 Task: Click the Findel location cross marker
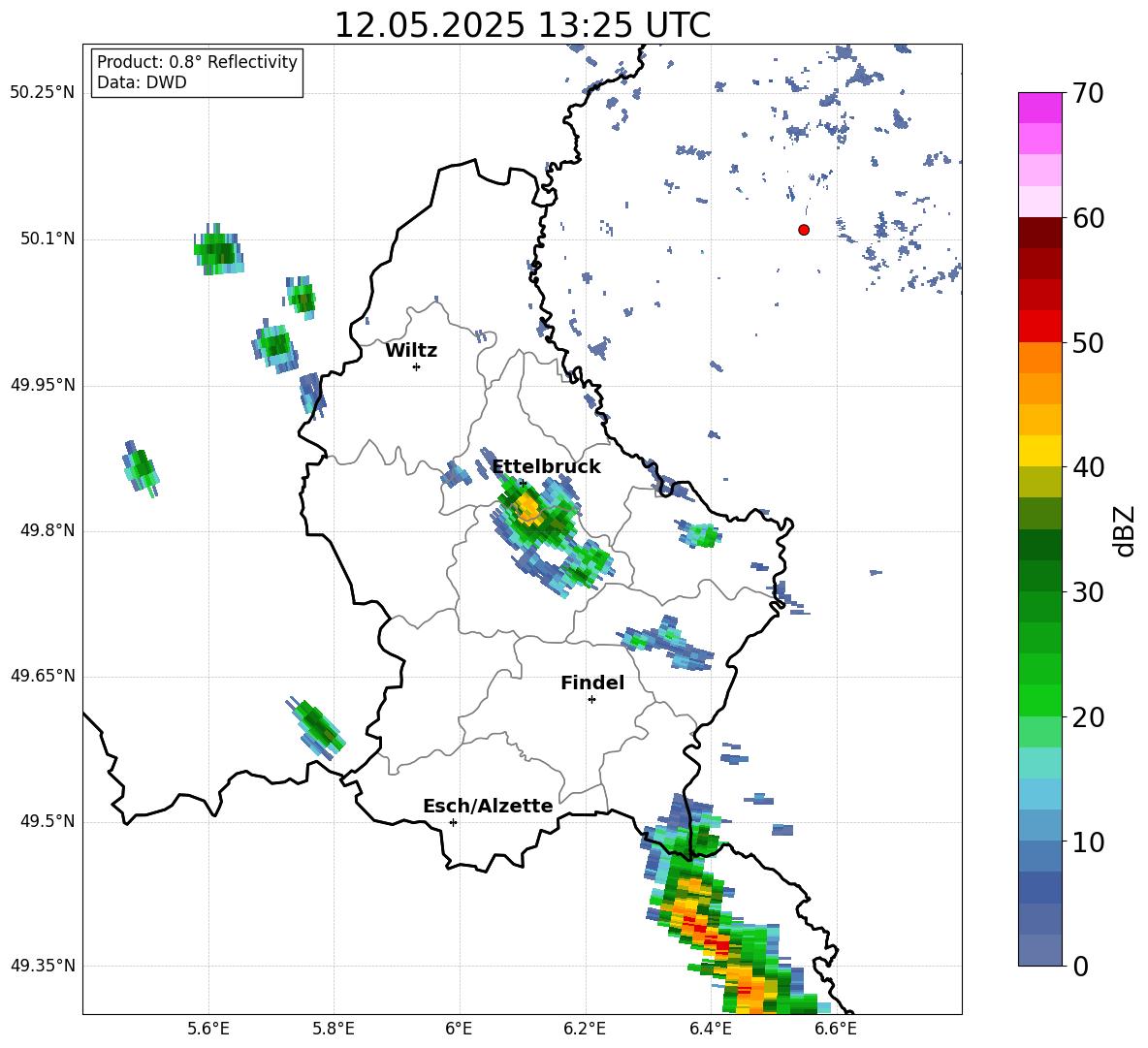(x=591, y=700)
